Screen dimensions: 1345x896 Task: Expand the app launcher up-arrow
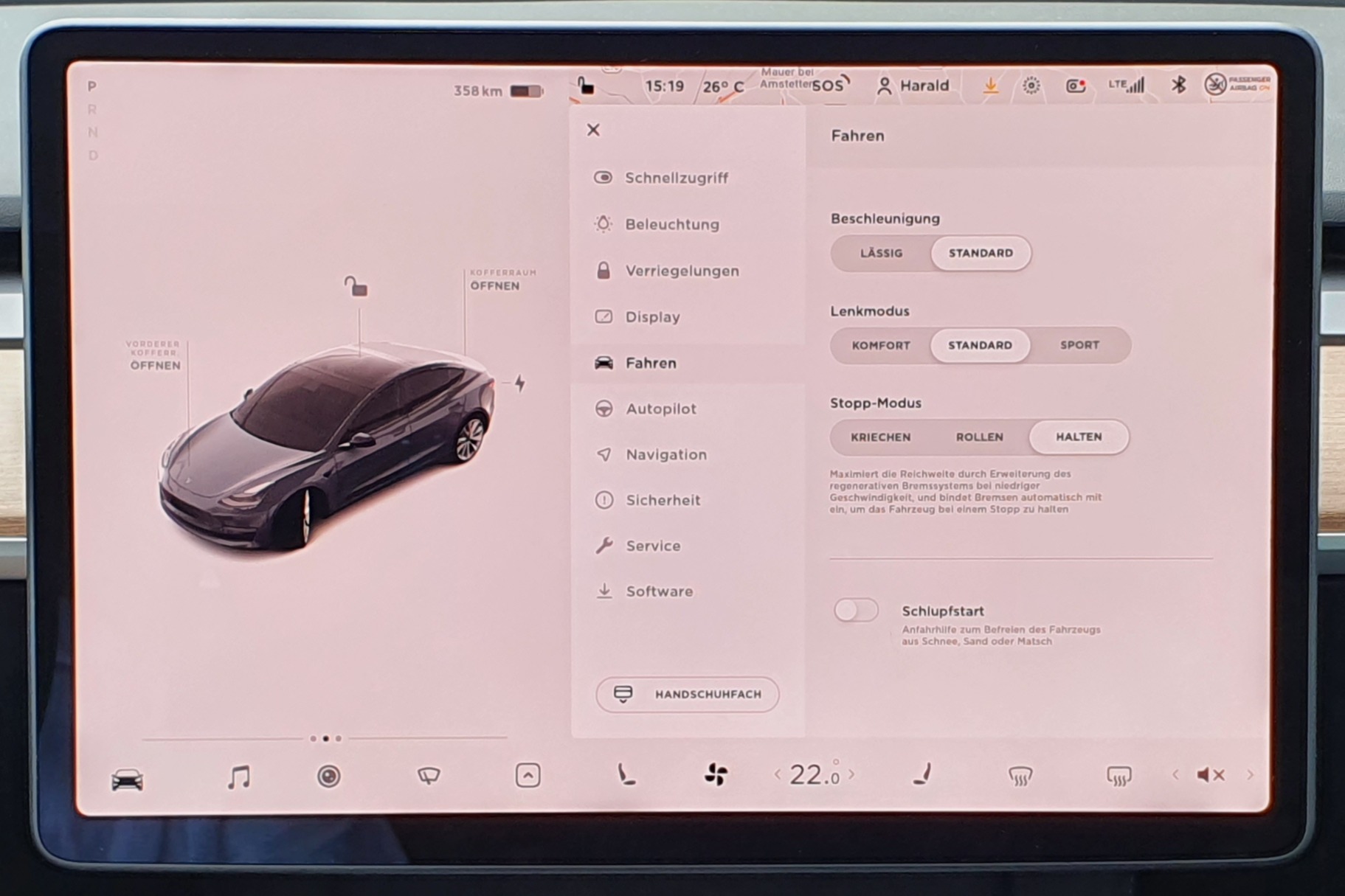pos(528,776)
